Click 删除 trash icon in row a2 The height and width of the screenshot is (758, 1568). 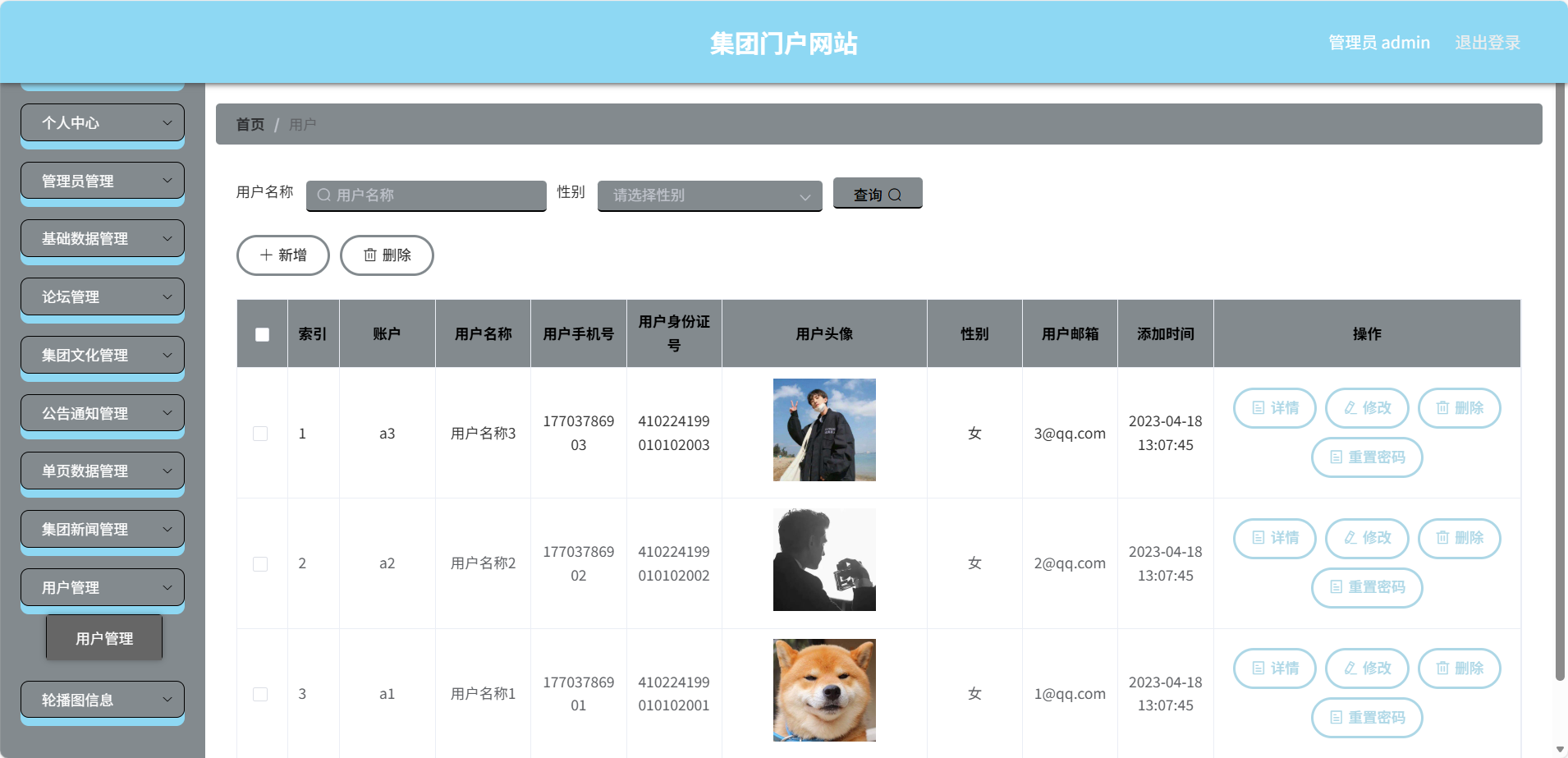tap(1442, 538)
